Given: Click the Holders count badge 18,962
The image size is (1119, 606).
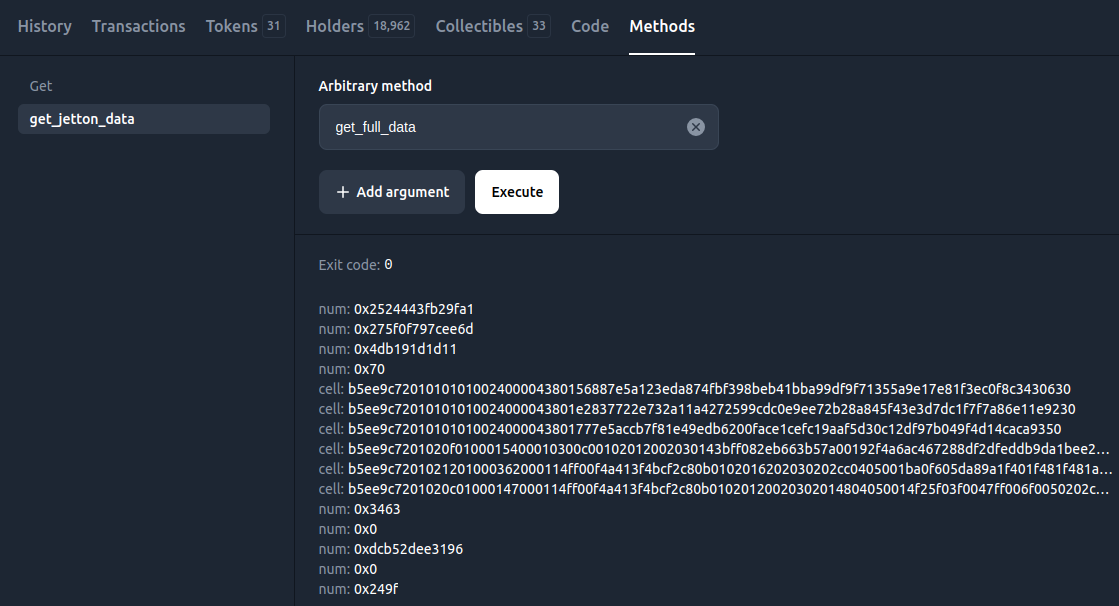Looking at the screenshot, I should 392,26.
